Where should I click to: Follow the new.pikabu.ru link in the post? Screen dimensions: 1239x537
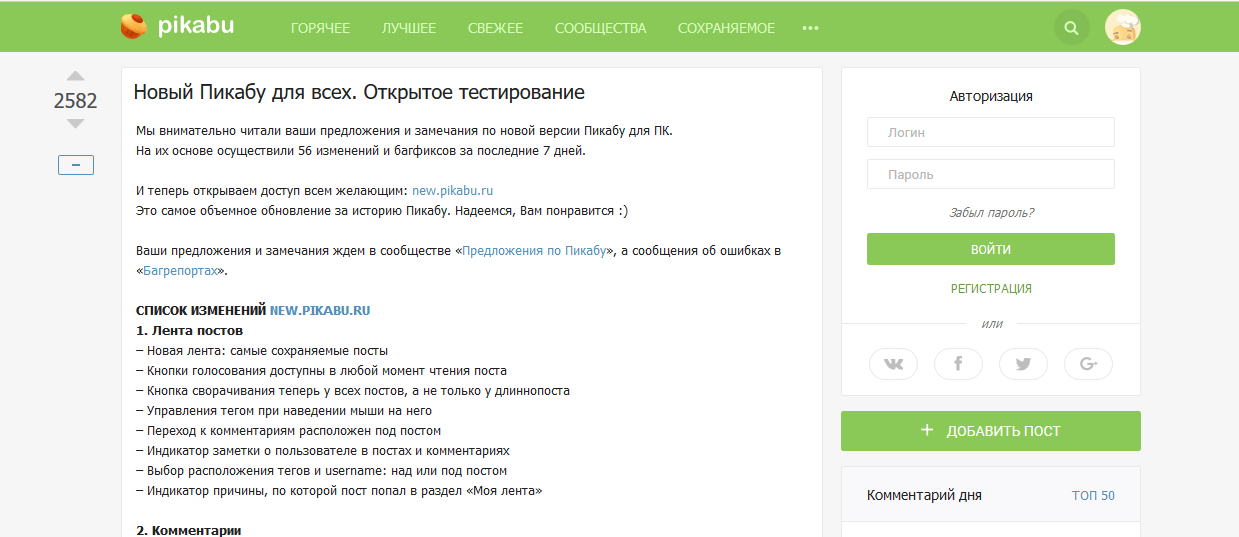453,190
